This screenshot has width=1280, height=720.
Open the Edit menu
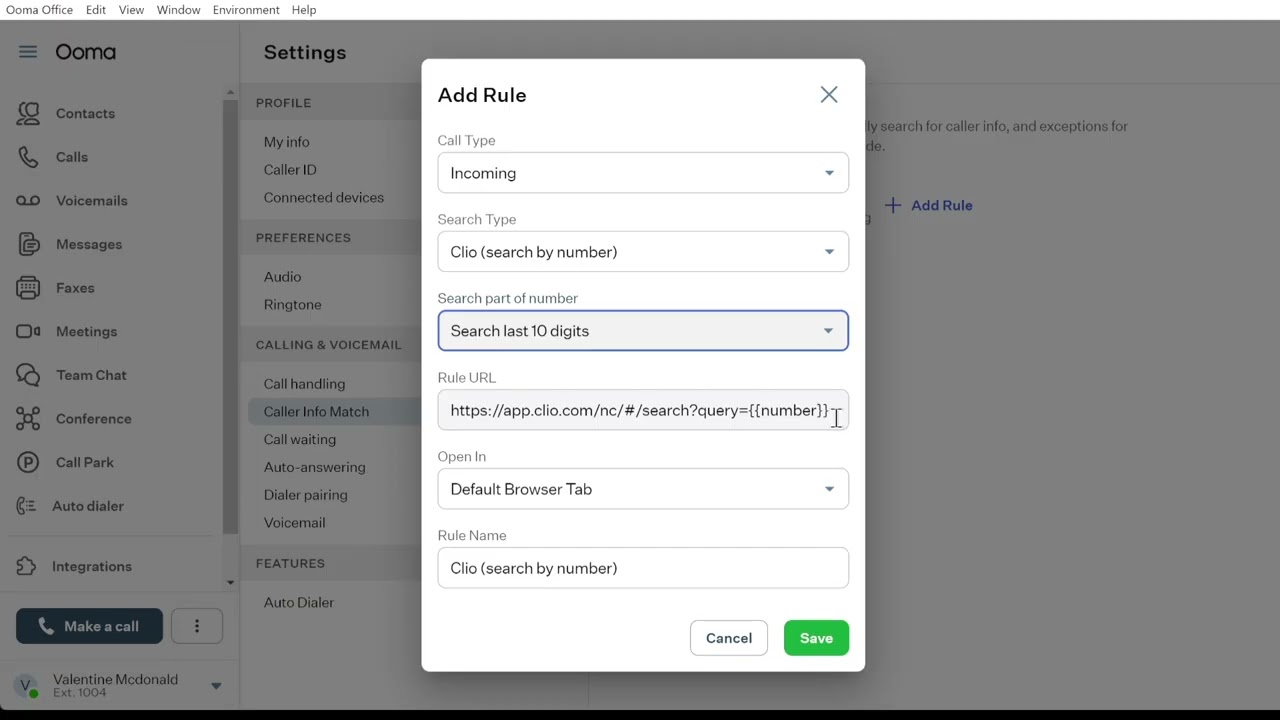tap(95, 10)
